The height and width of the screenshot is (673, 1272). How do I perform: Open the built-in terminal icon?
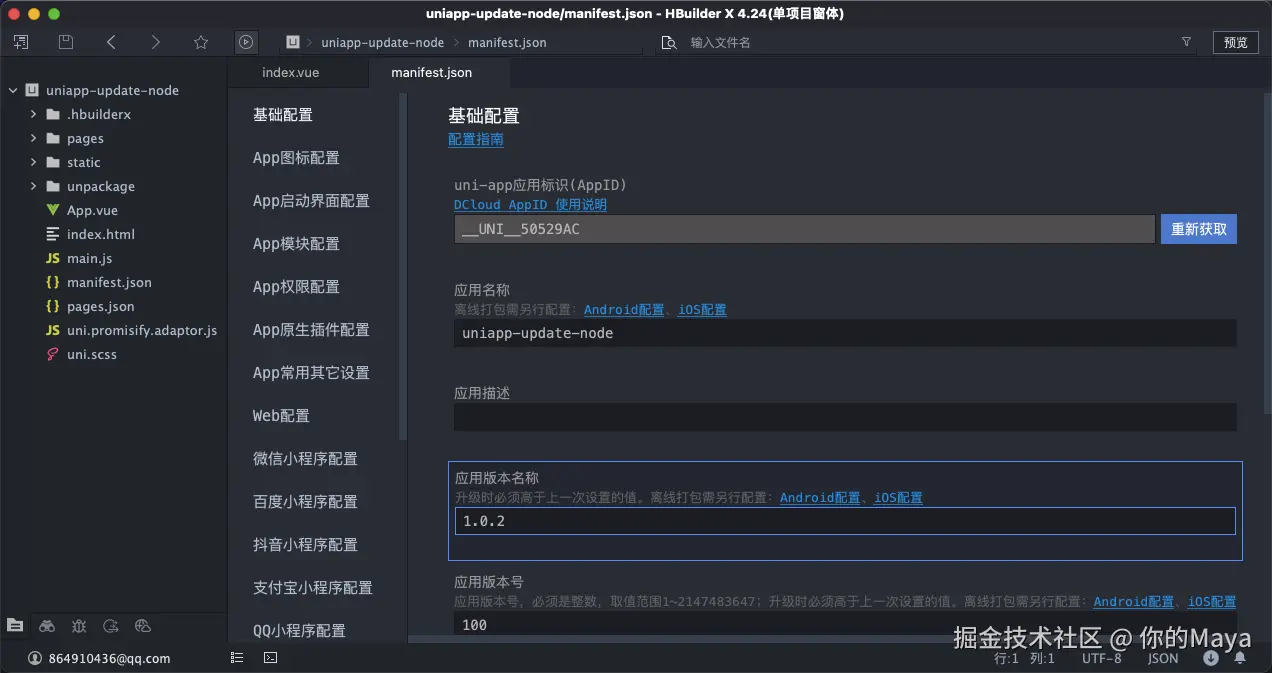coord(270,657)
